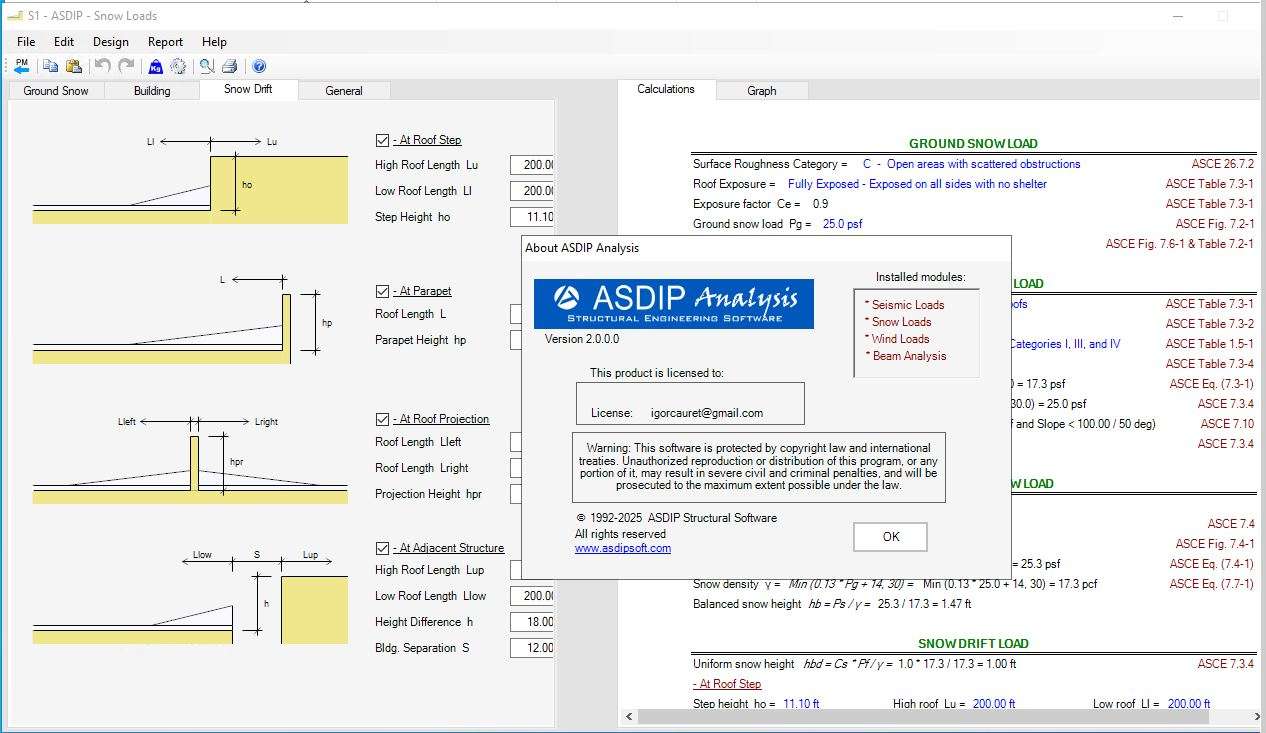This screenshot has width=1266, height=733.
Task: Open the Design menu
Action: [110, 42]
